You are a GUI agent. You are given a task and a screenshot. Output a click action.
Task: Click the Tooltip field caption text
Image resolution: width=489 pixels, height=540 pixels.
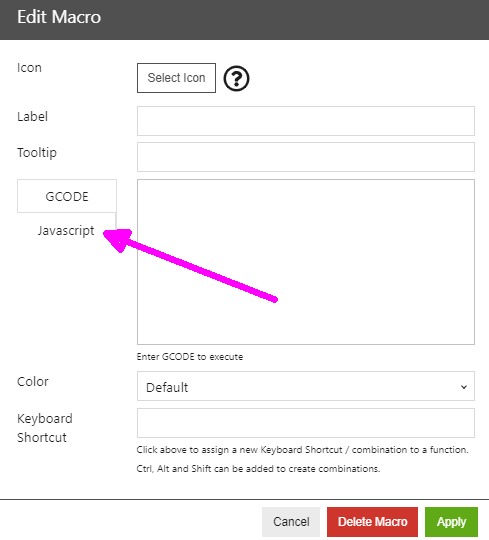point(37,153)
